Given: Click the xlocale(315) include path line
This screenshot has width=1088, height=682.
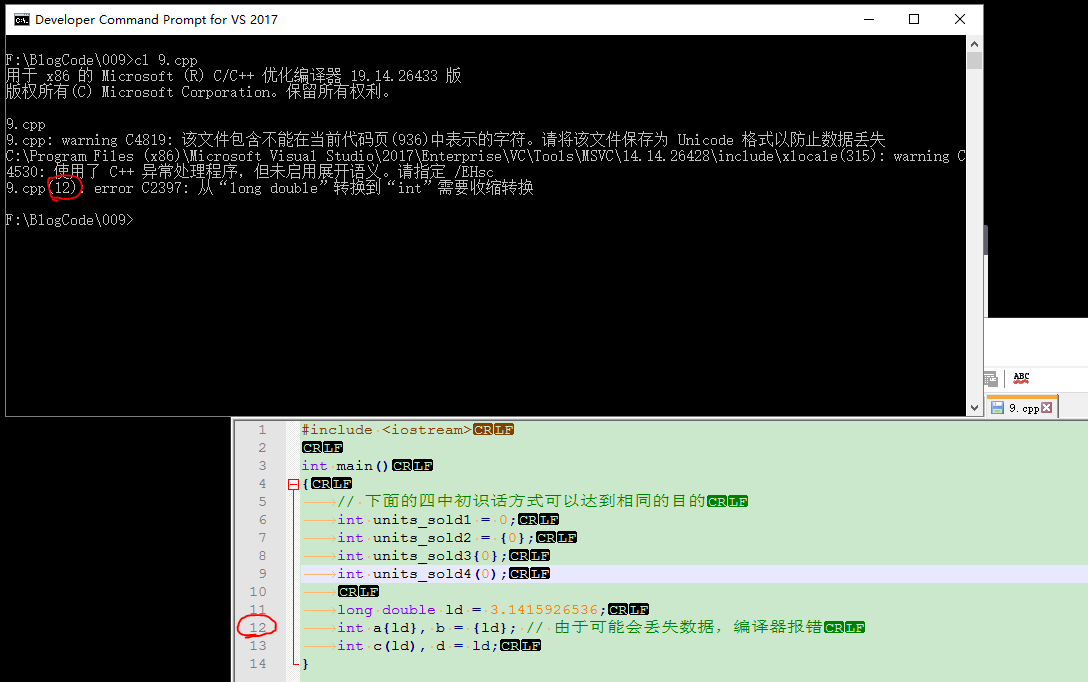Looking at the screenshot, I should click(x=485, y=156).
